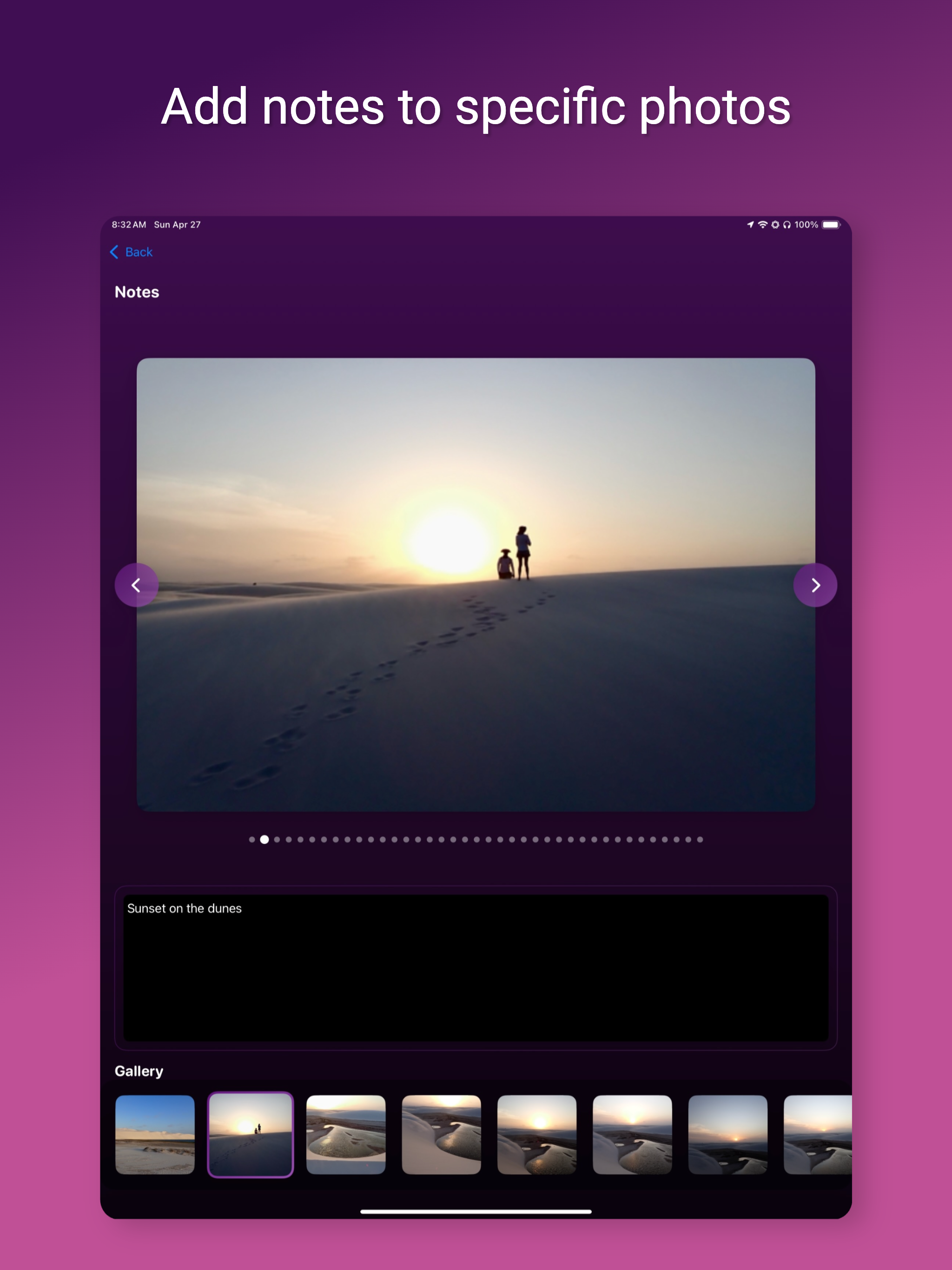Jump to the last page indicator dot
The width and height of the screenshot is (952, 1270).
click(700, 840)
